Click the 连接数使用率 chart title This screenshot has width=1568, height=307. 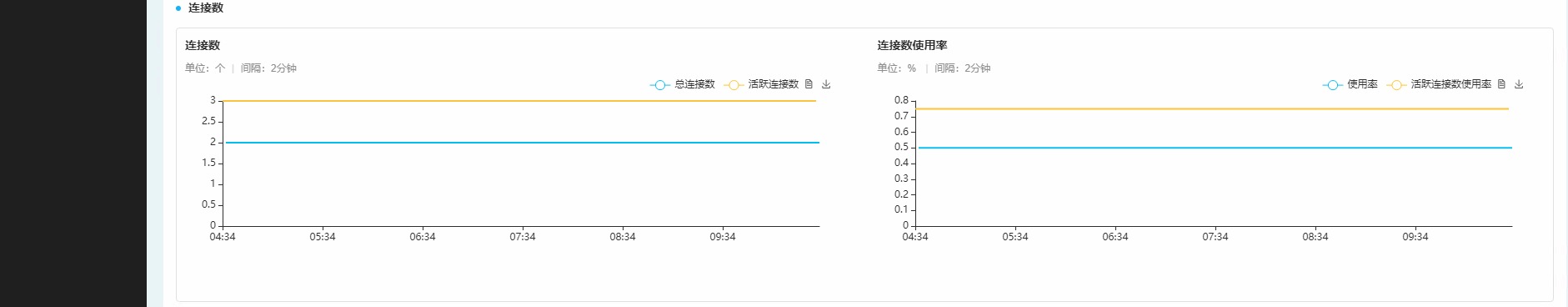[x=912, y=45]
